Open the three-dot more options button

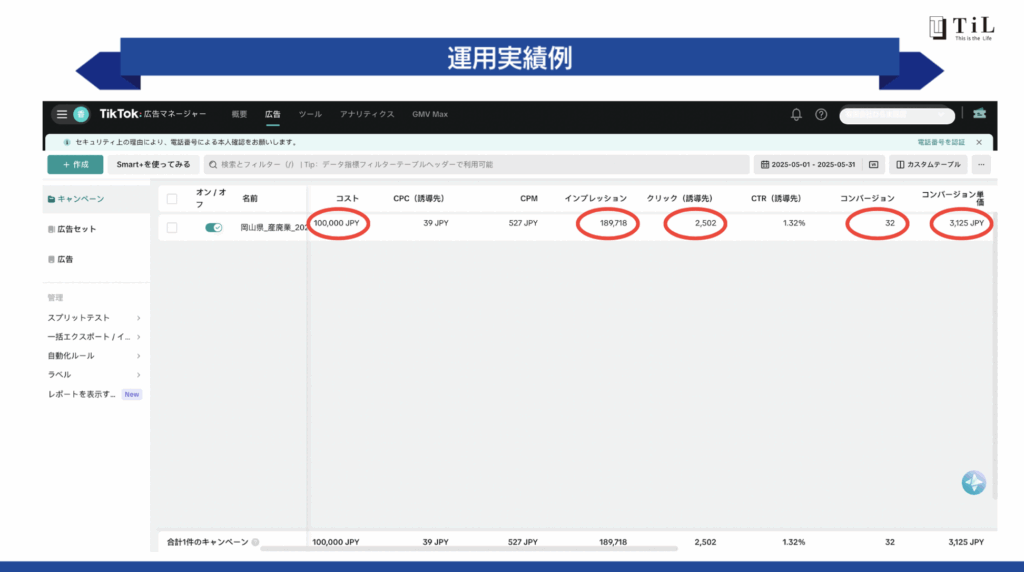pyautogui.click(x=982, y=164)
